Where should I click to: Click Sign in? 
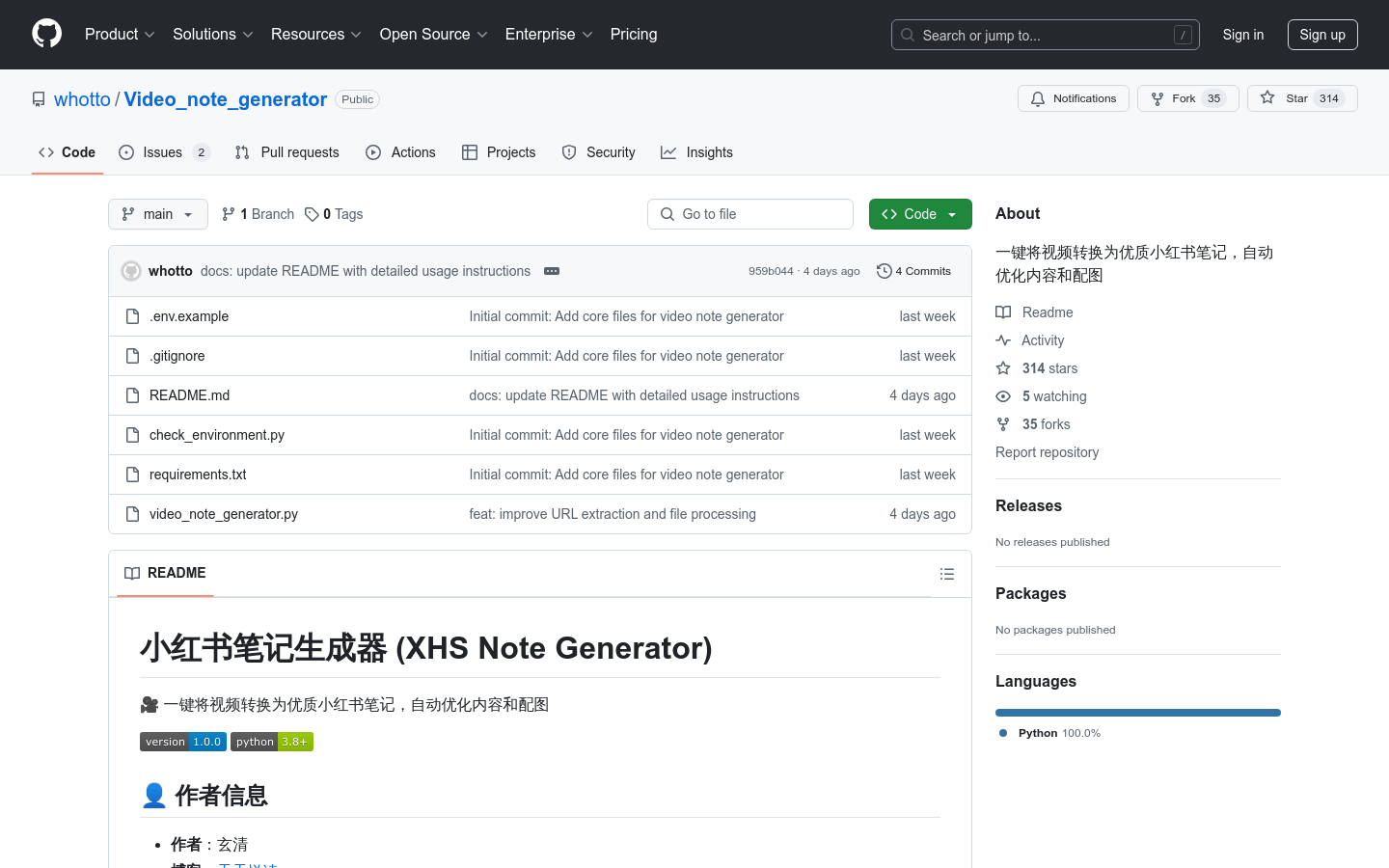[1243, 35]
